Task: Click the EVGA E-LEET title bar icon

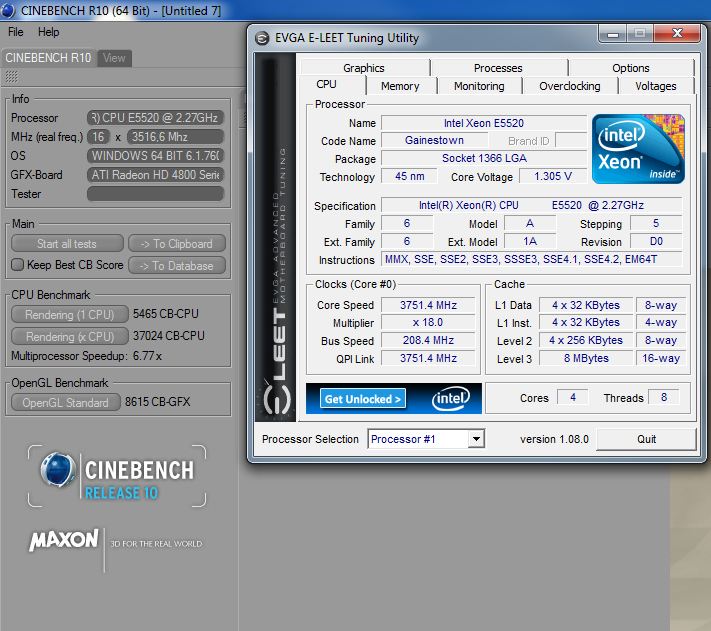Action: [x=262, y=39]
